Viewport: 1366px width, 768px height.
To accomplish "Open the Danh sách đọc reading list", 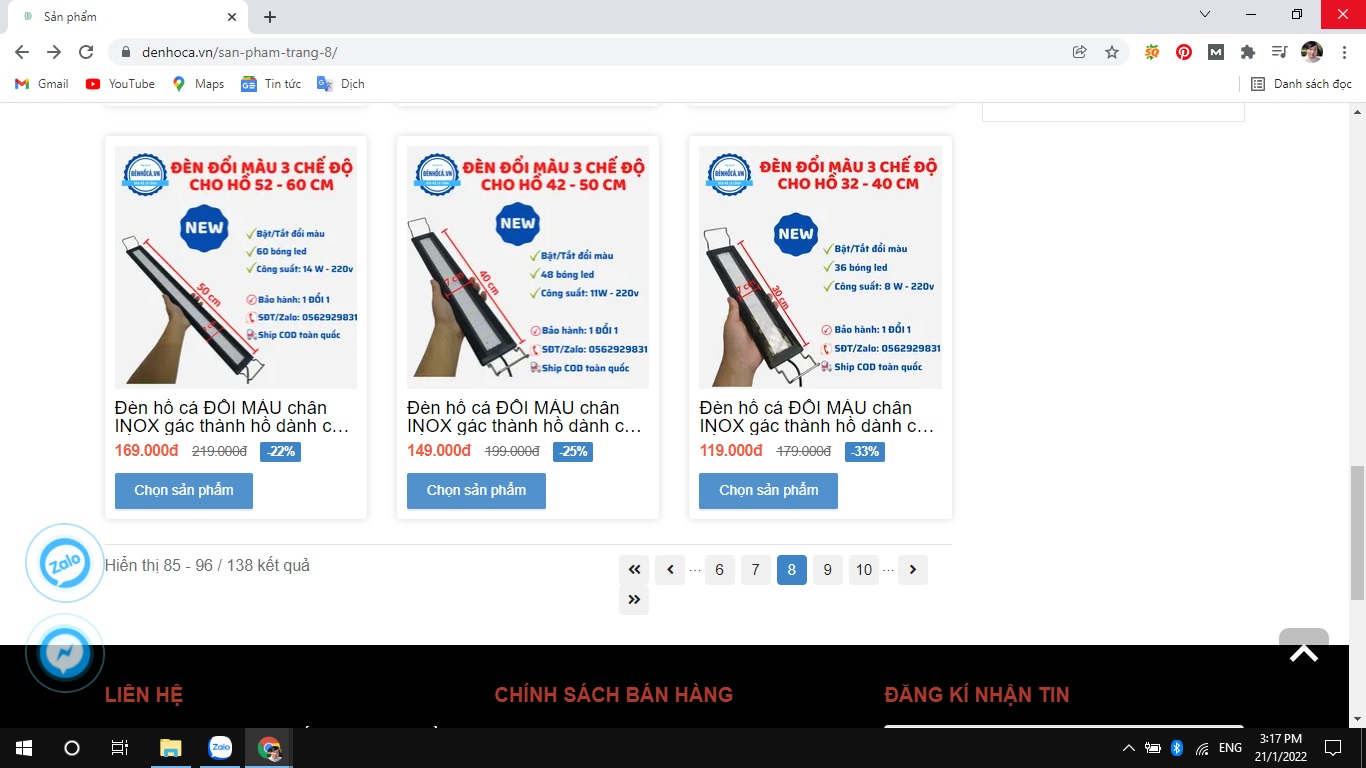I will 1302,84.
